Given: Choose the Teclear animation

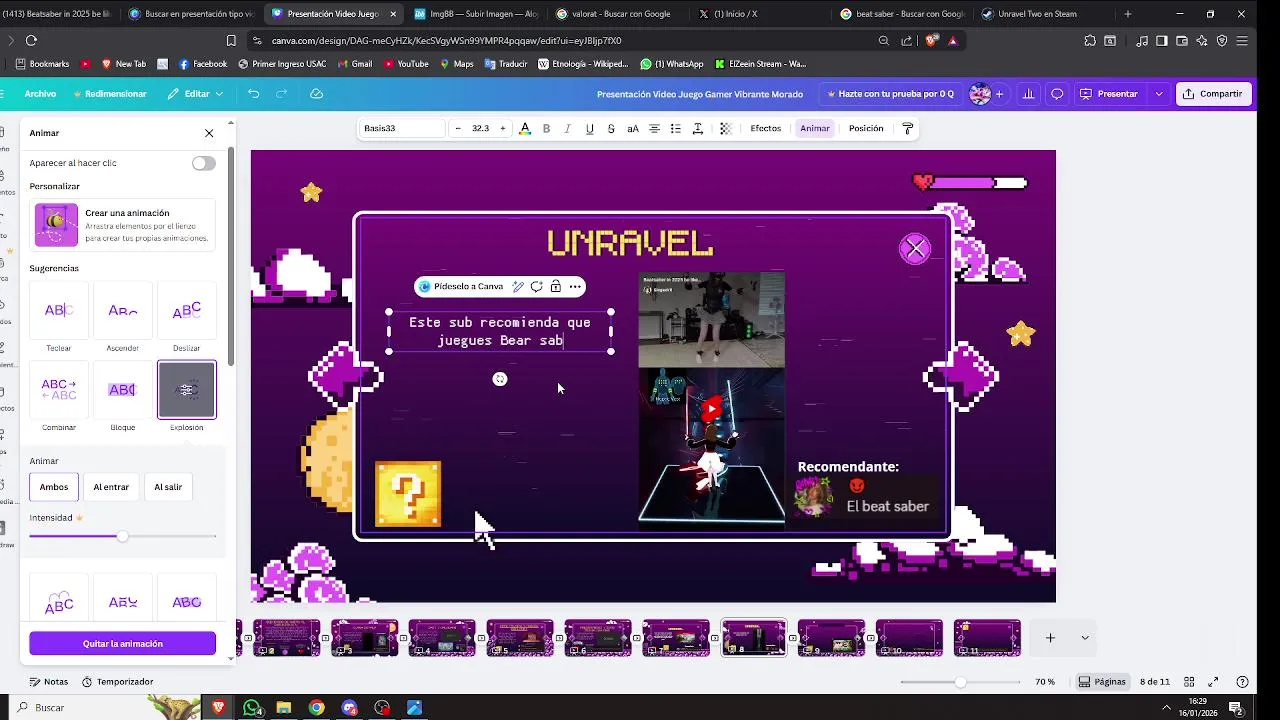Looking at the screenshot, I should tap(59, 310).
